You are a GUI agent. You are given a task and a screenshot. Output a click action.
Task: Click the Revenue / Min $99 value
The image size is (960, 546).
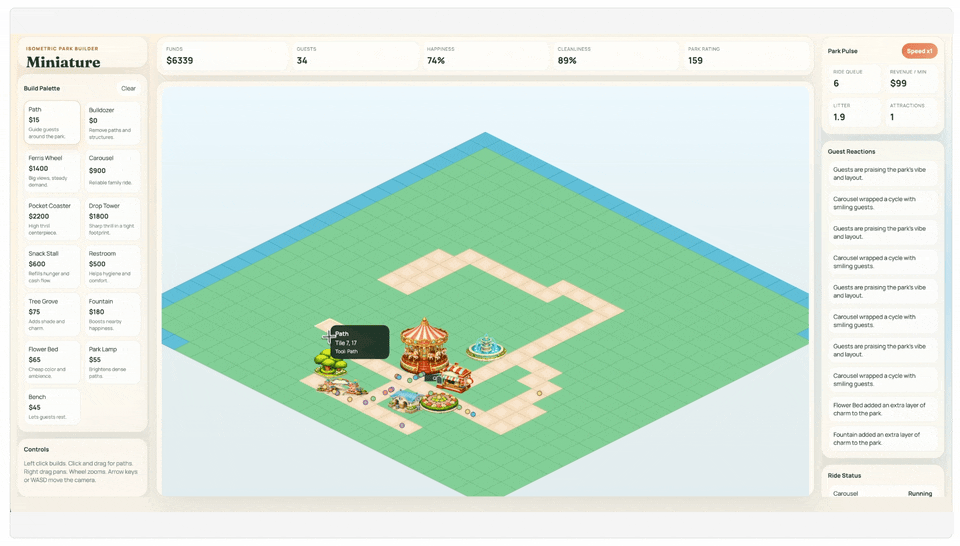click(x=911, y=79)
